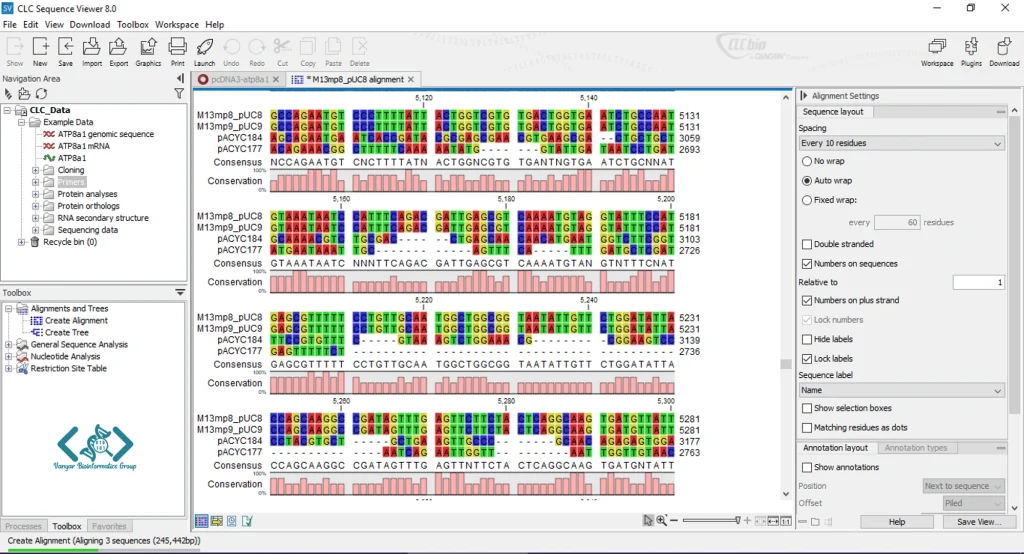Select the Fixed wrap radio button

807,200
